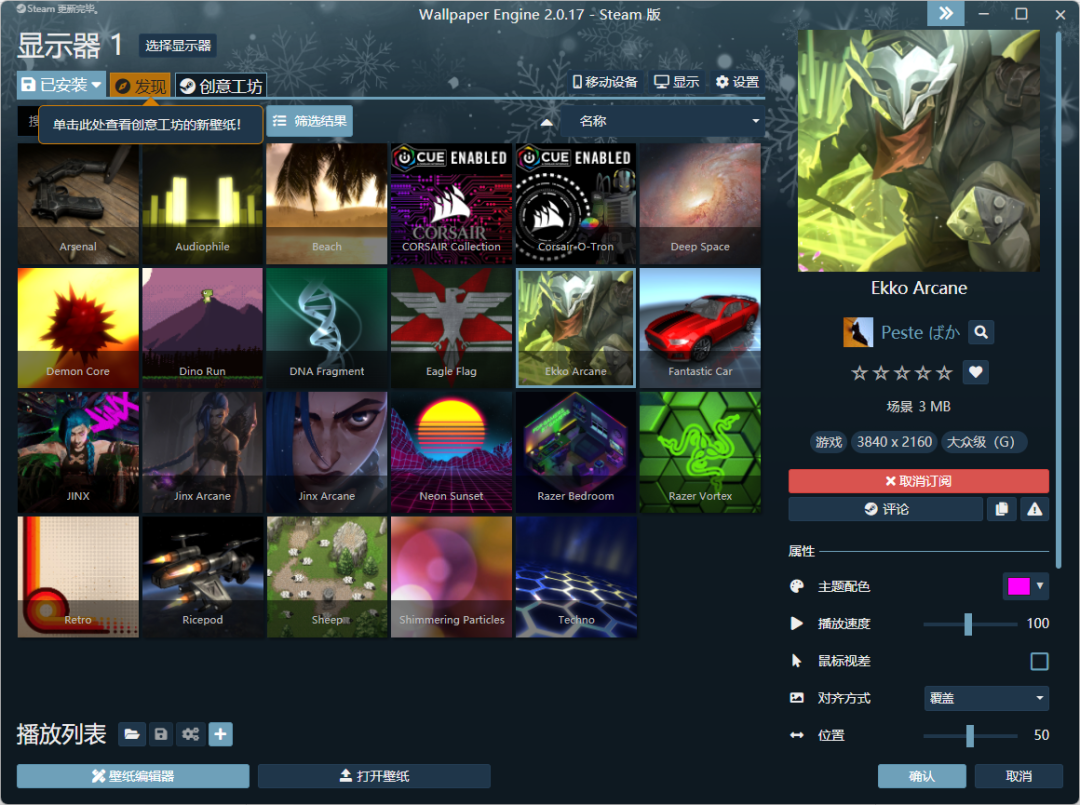This screenshot has width=1080, height=805.
Task: Click the 选择显示器 button
Action: click(178, 45)
